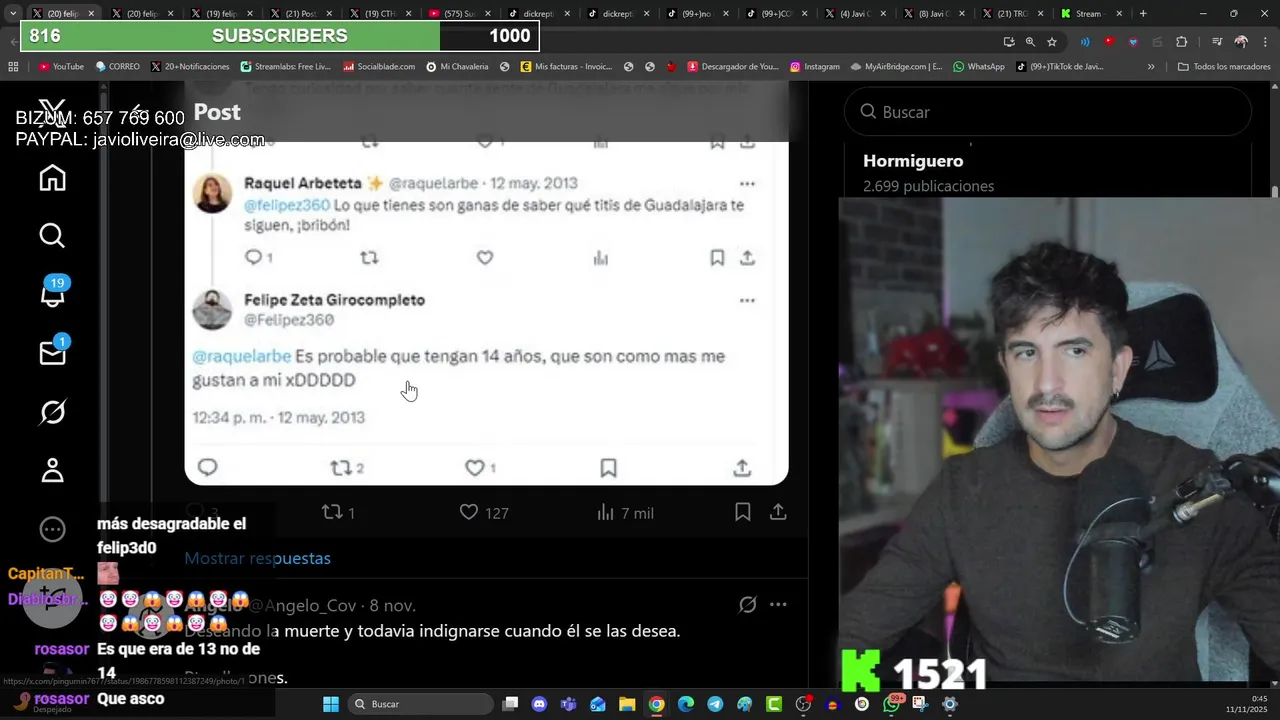Image resolution: width=1280 pixels, height=720 pixels.
Task: Open three-dot menu on Felipe Zeta's tweet
Action: click(747, 300)
